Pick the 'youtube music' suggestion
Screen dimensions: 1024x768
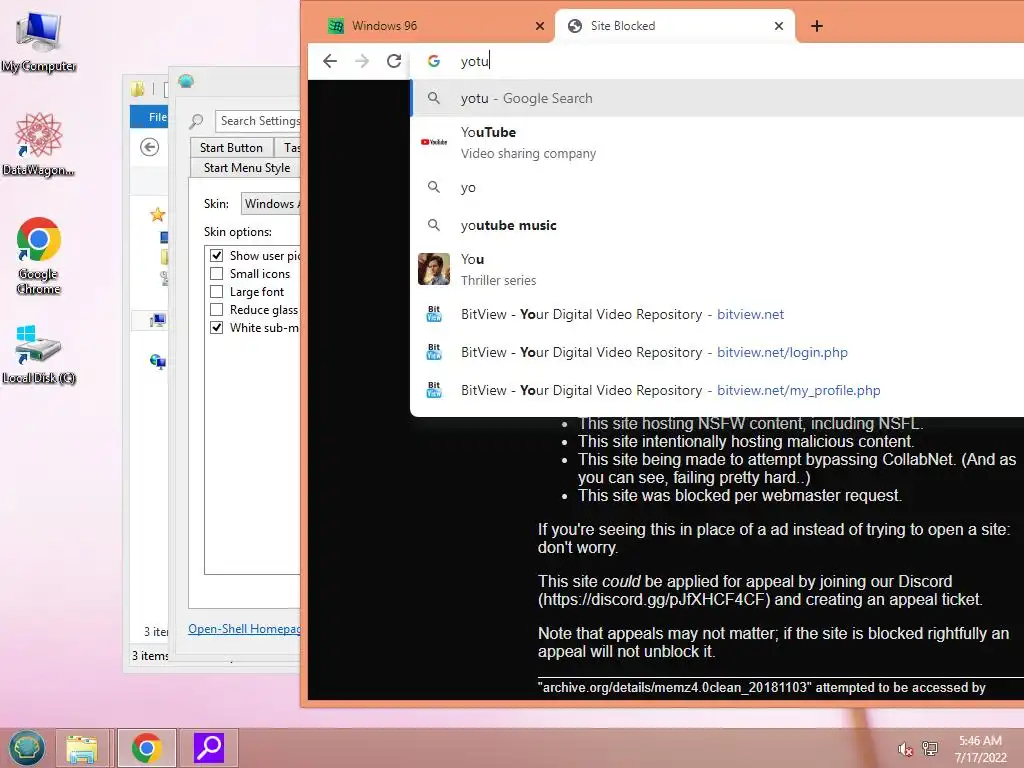[717, 225]
